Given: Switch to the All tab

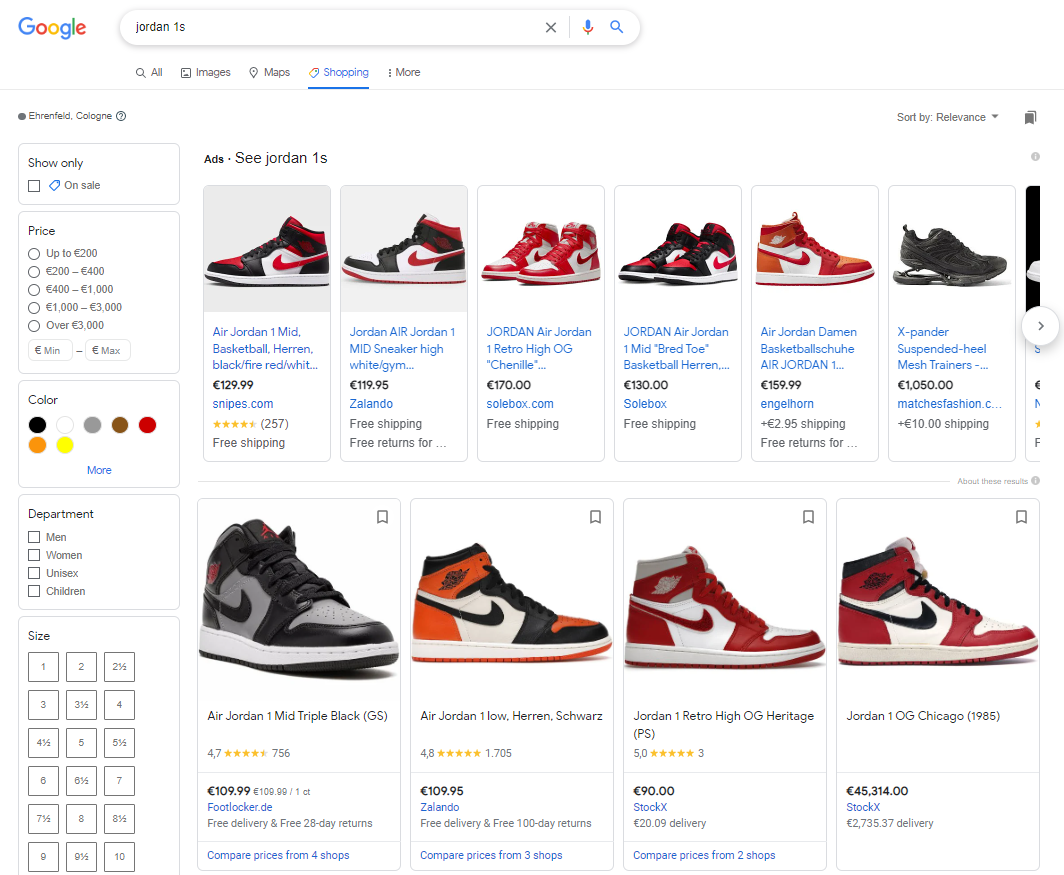Looking at the screenshot, I should click(x=149, y=73).
